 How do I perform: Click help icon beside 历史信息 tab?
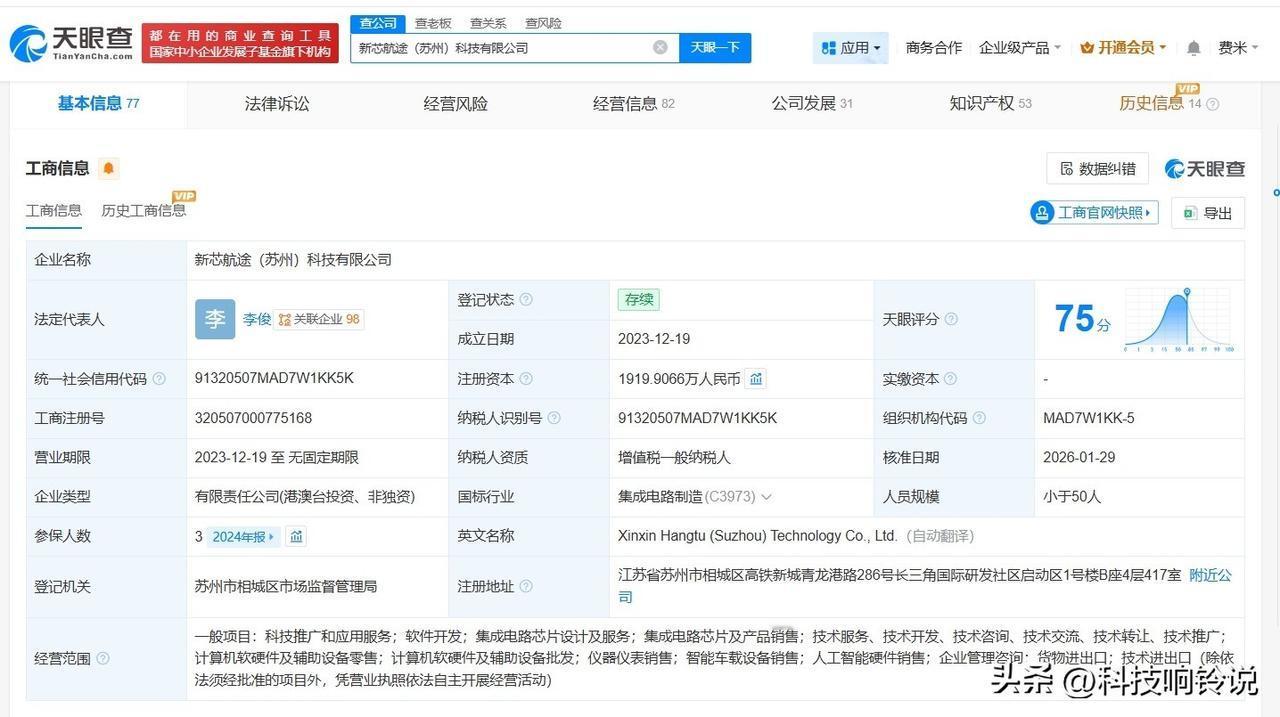[1212, 104]
